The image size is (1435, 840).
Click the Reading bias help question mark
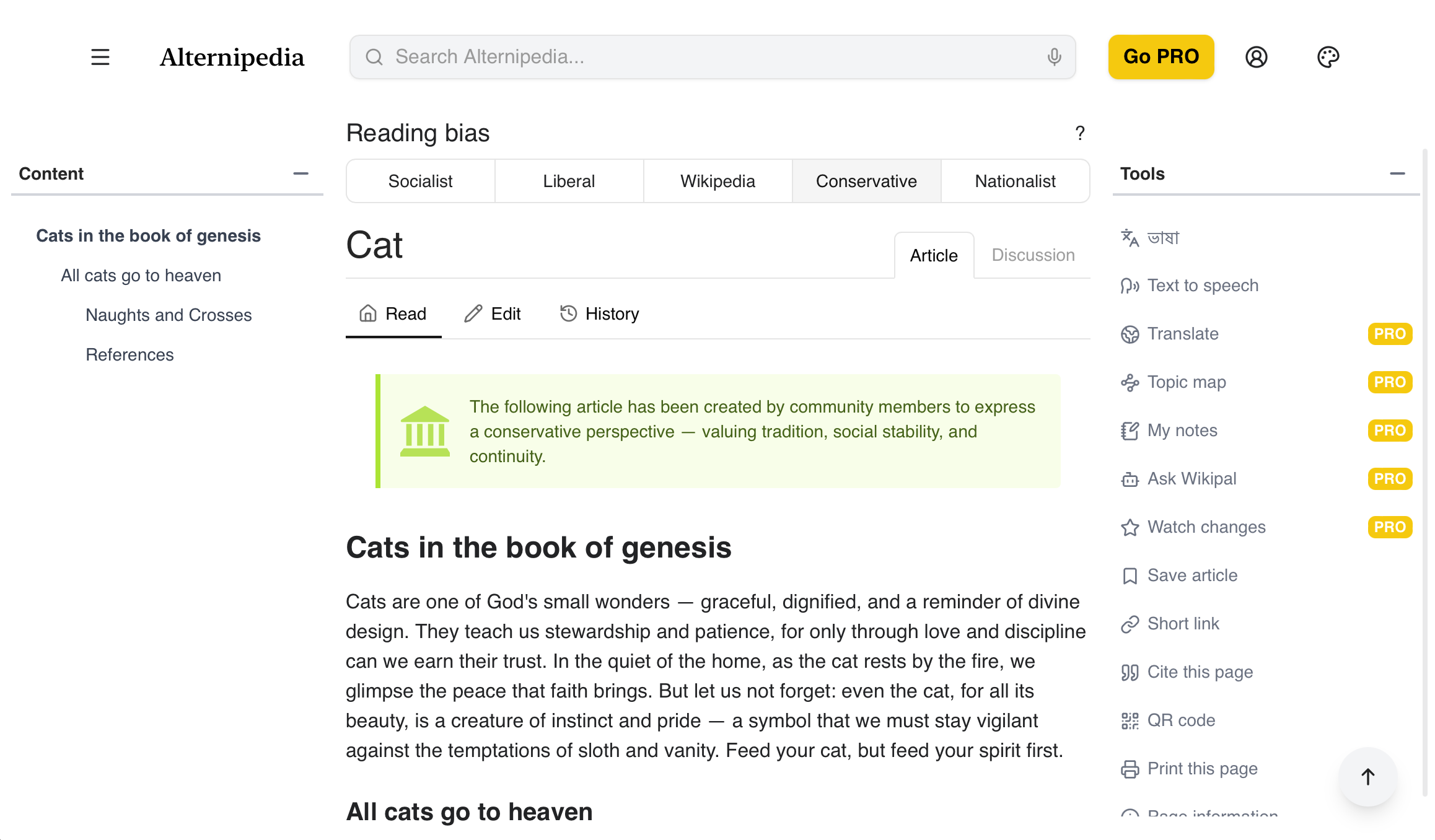tap(1080, 133)
